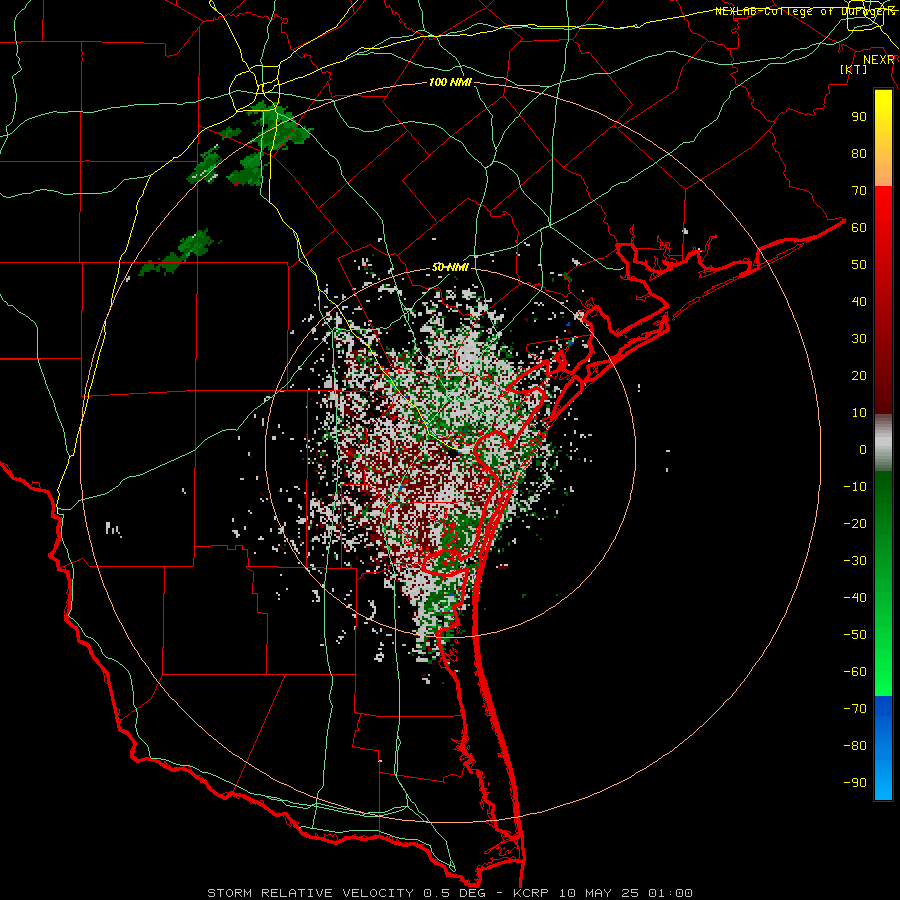The height and width of the screenshot is (900, 900).
Task: Click the [KT] units label
Action: point(854,69)
